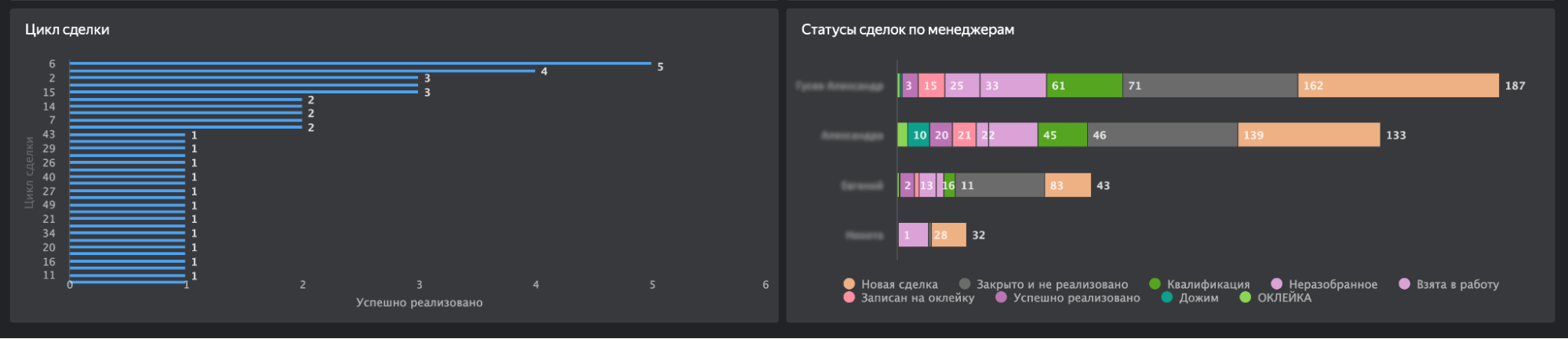Click the orange segment labeled 162
The width and height of the screenshot is (1568, 339).
pyautogui.click(x=1398, y=86)
